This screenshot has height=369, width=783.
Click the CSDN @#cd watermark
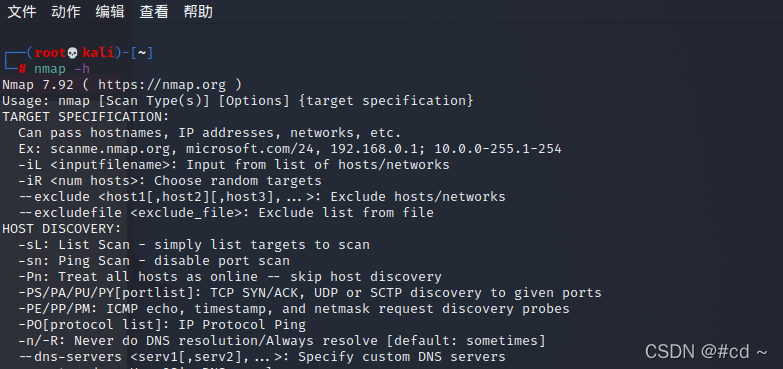click(x=706, y=352)
